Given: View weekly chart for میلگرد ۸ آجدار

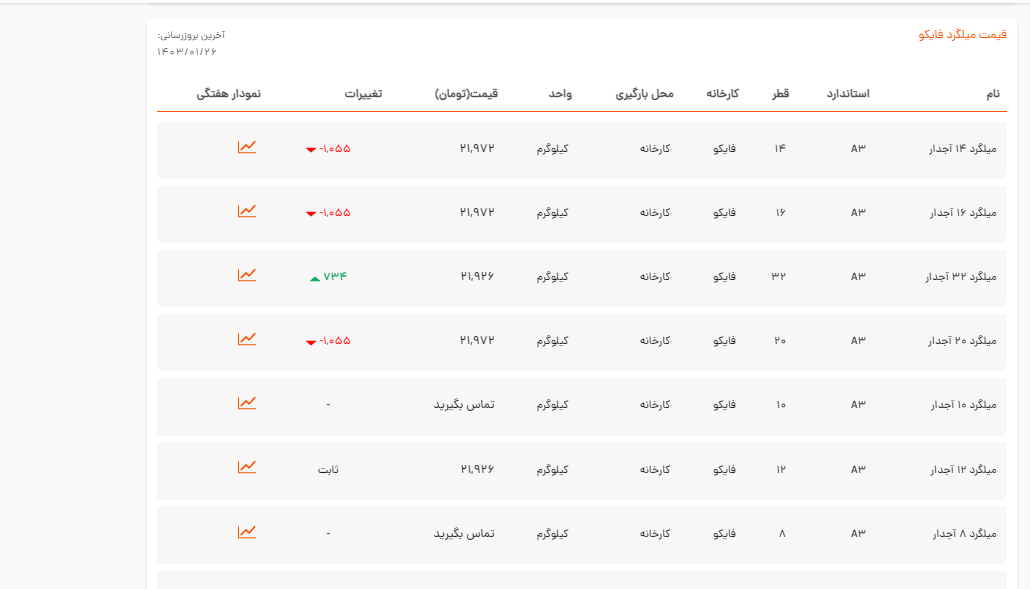Looking at the screenshot, I should pyautogui.click(x=247, y=531).
